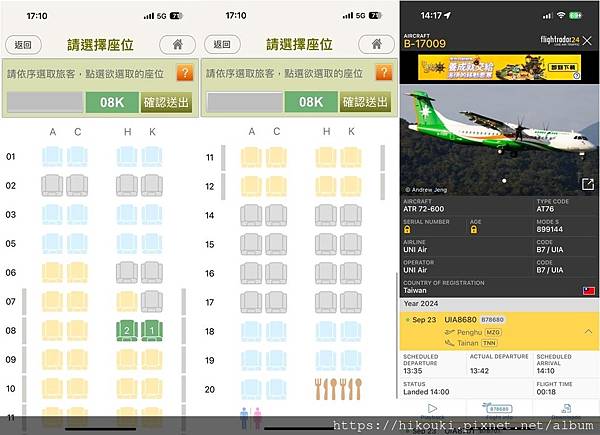Pick yellow seat 07H
Viewport: 600px width, 435px height.
click(127, 301)
